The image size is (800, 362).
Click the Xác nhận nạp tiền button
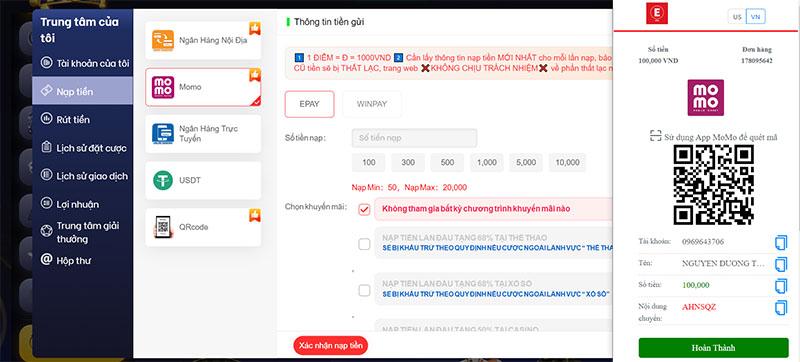(331, 346)
